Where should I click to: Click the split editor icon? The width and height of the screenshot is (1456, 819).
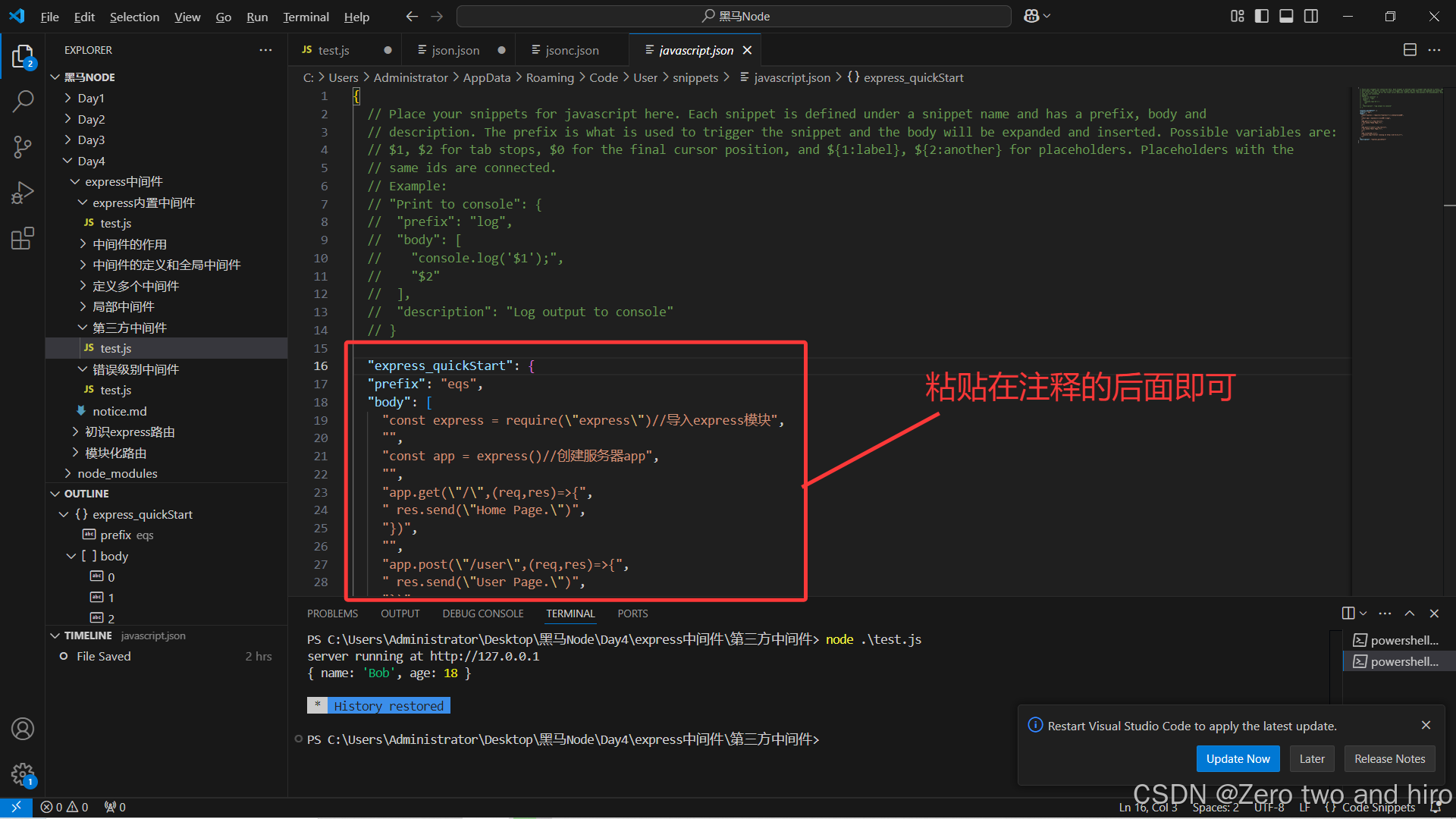coord(1410,50)
